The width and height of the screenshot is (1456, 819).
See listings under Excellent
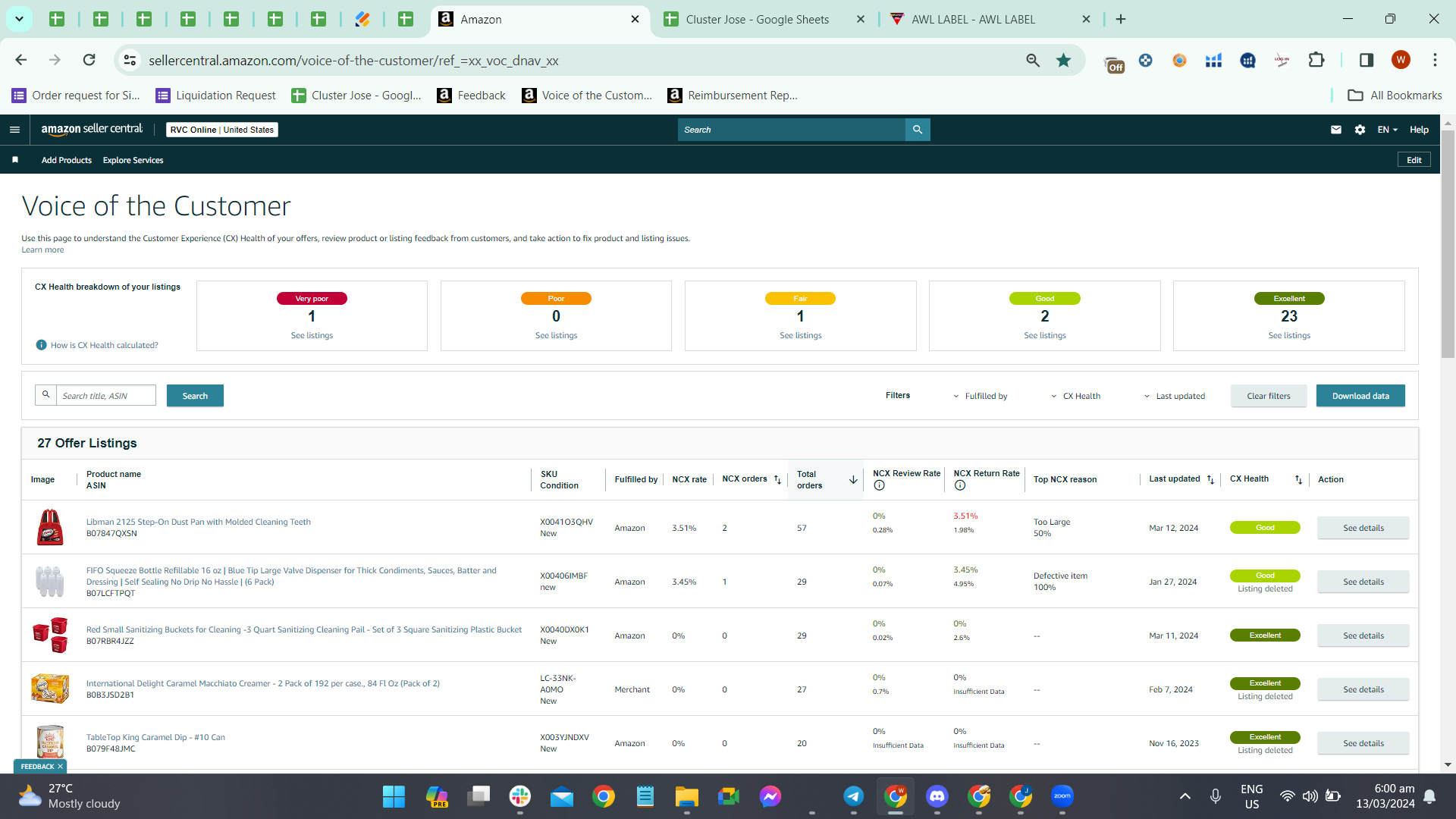pyautogui.click(x=1289, y=335)
